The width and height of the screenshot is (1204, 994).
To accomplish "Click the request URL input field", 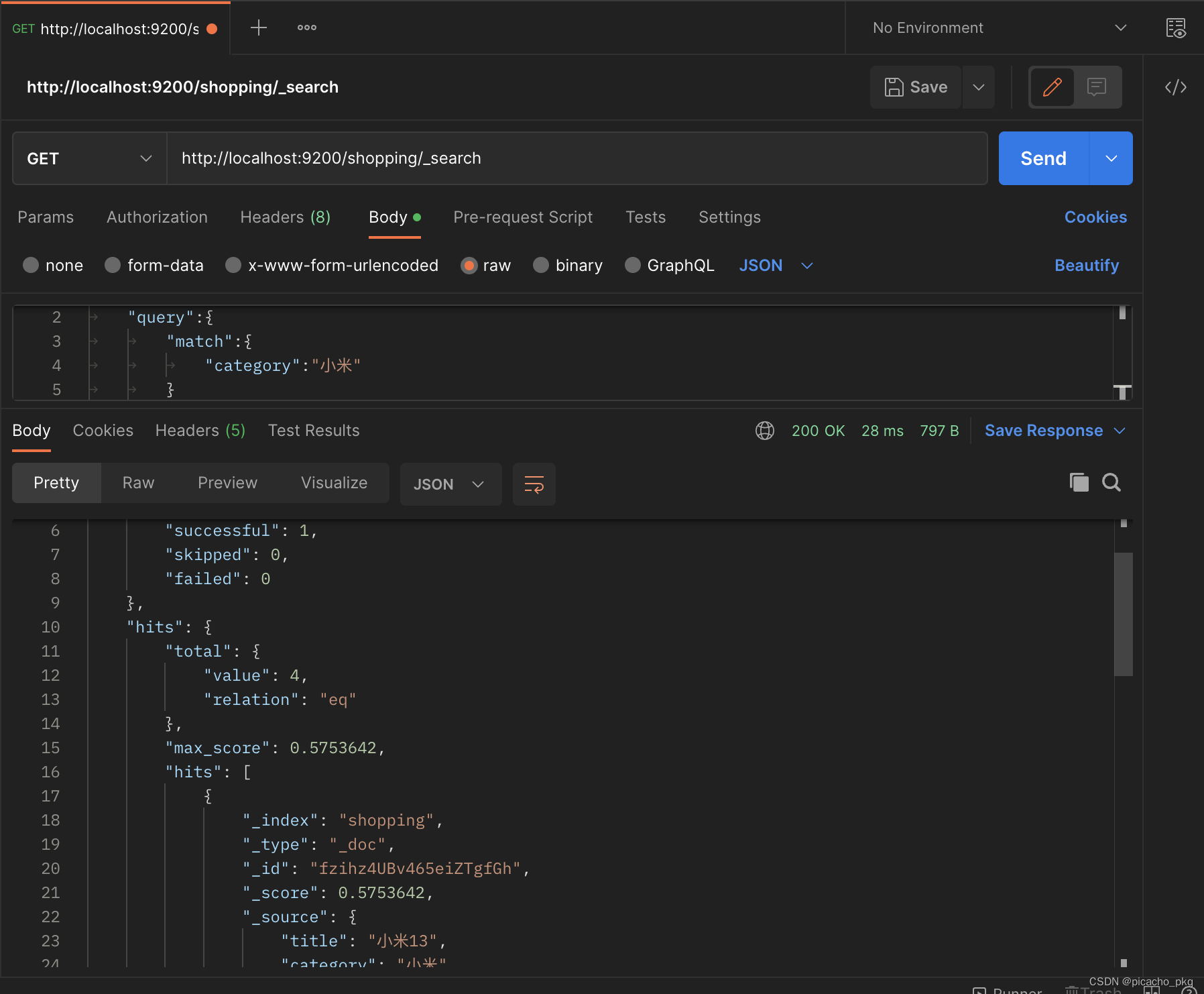I will click(x=577, y=158).
